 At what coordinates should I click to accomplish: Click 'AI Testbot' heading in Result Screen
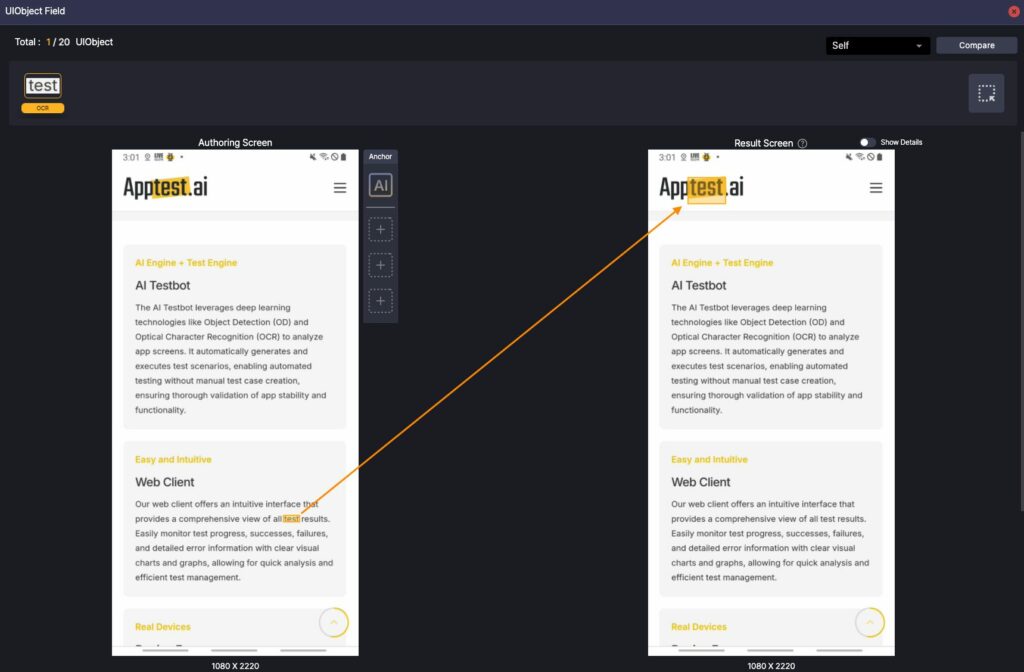[x=699, y=285]
